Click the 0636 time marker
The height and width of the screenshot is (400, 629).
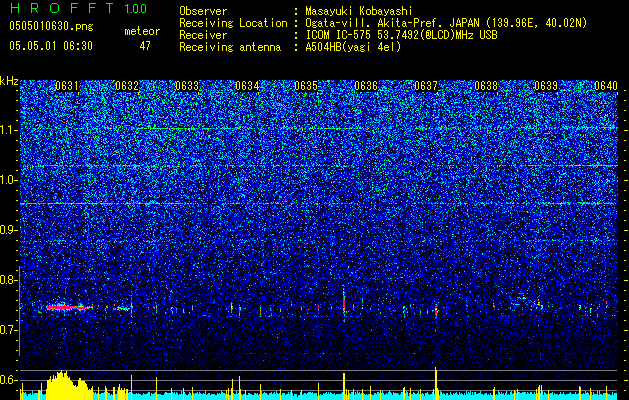click(366, 86)
